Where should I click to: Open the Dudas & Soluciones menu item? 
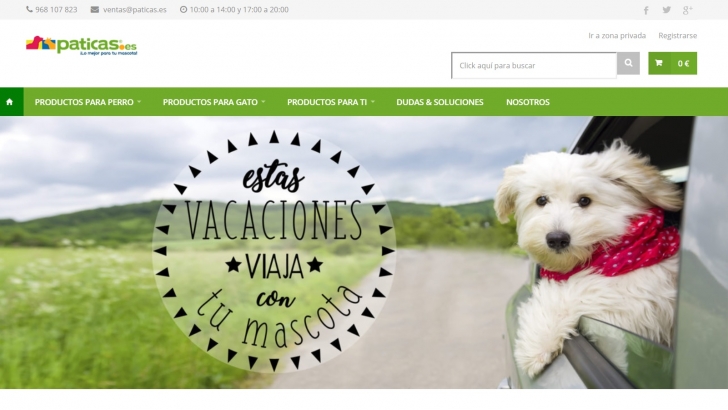440,102
